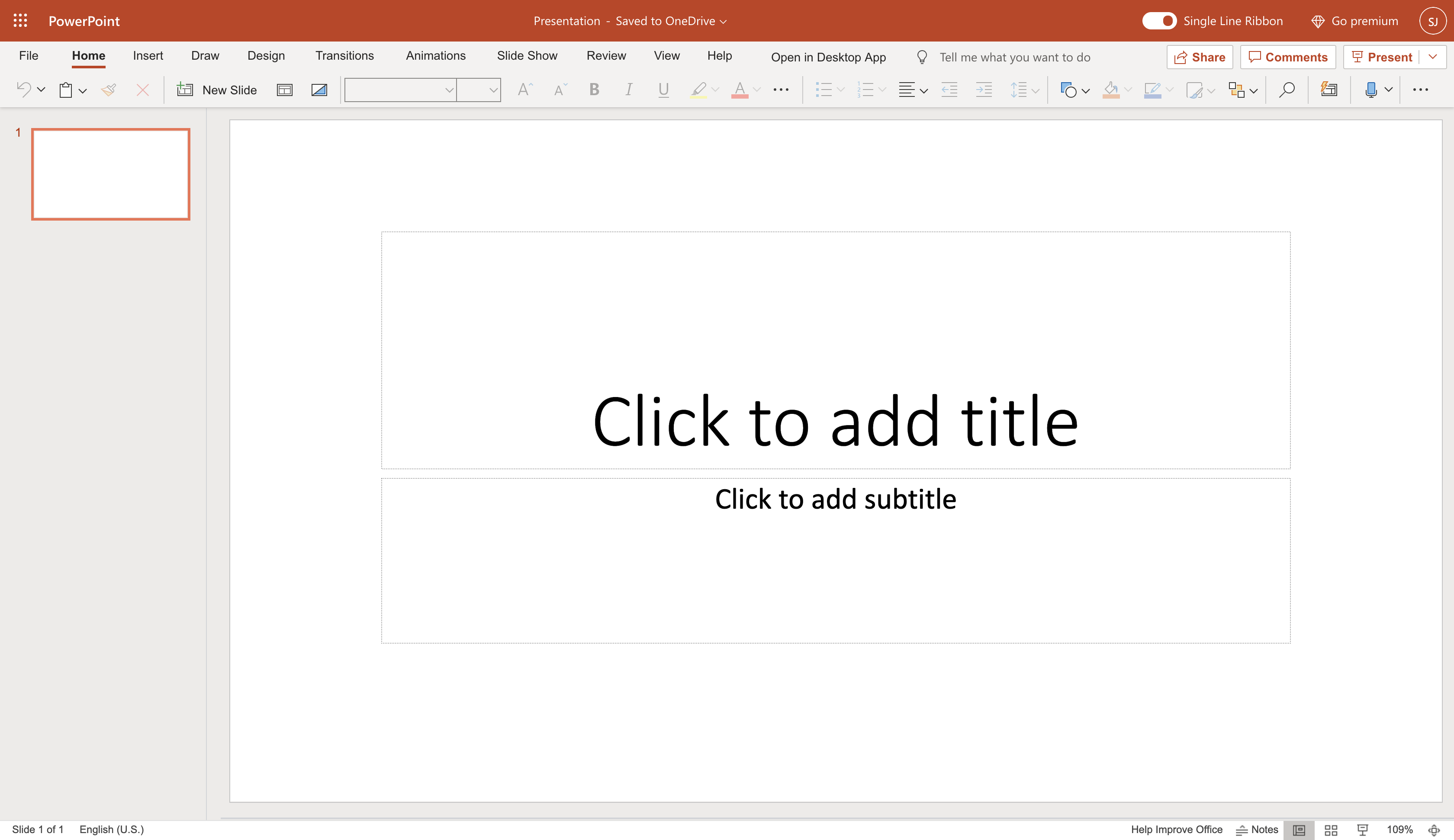Apply the red font color button

coord(739,90)
